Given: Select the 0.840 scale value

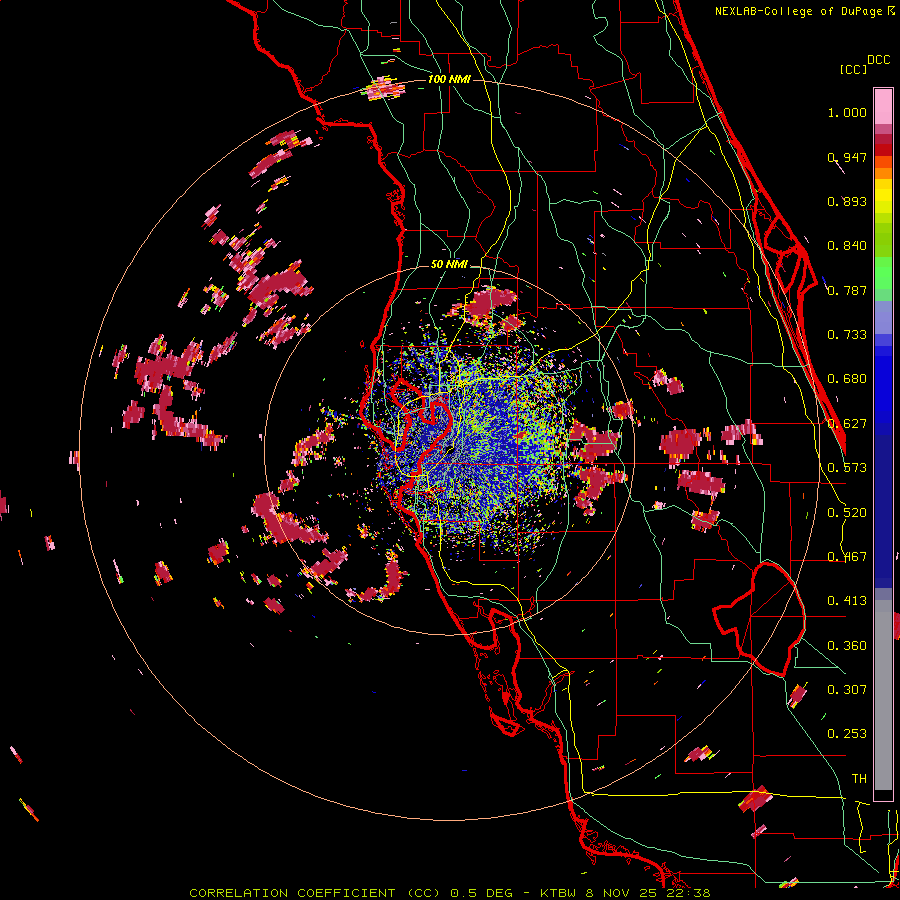Looking at the screenshot, I should (x=847, y=246).
